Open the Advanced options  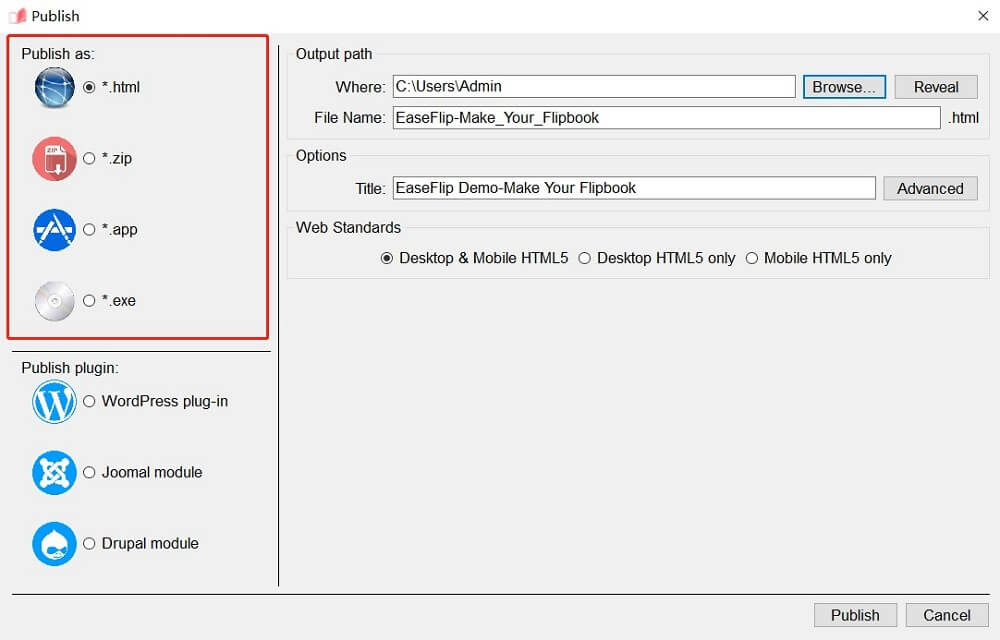coord(930,188)
